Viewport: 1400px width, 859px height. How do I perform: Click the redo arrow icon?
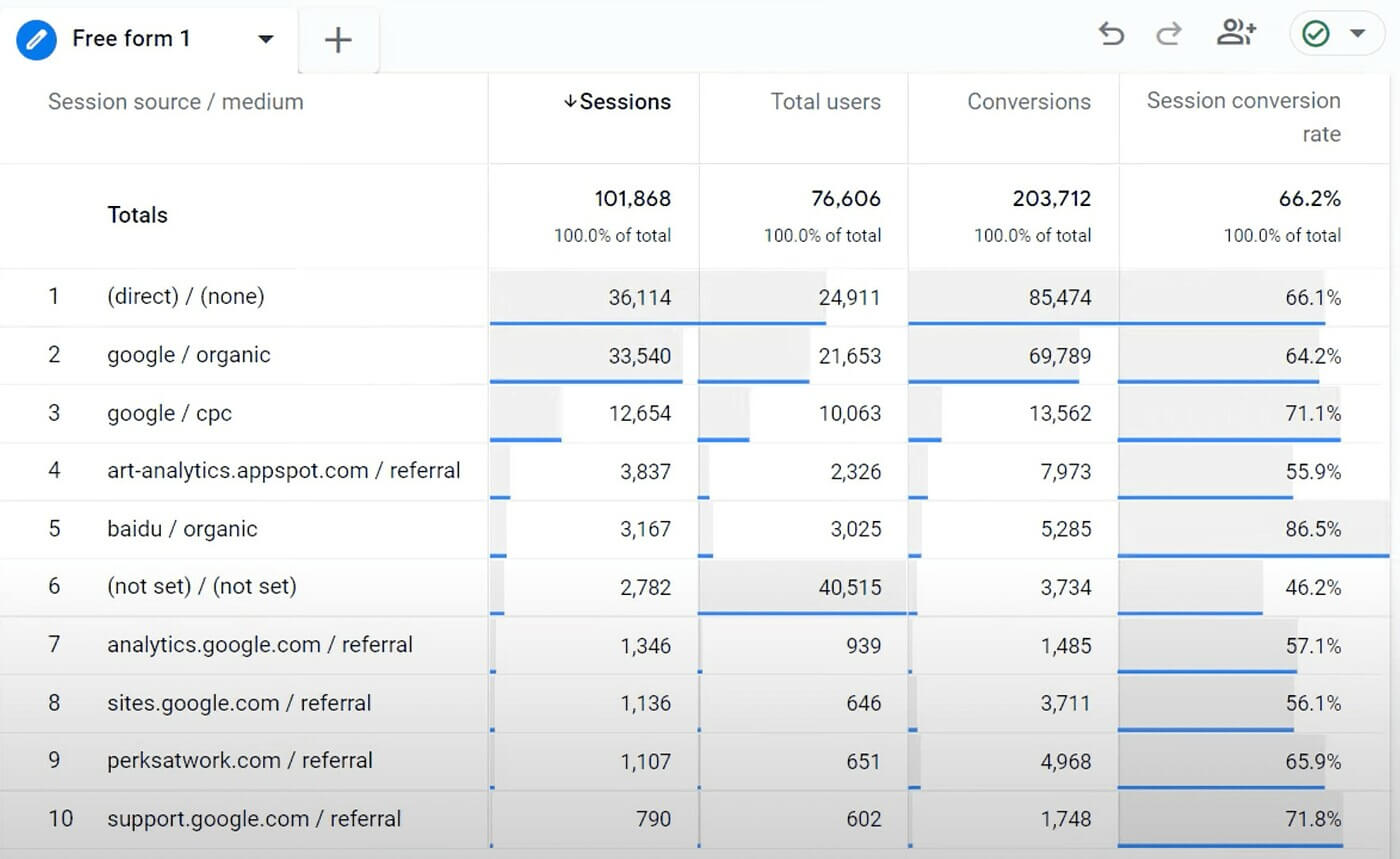(1168, 34)
